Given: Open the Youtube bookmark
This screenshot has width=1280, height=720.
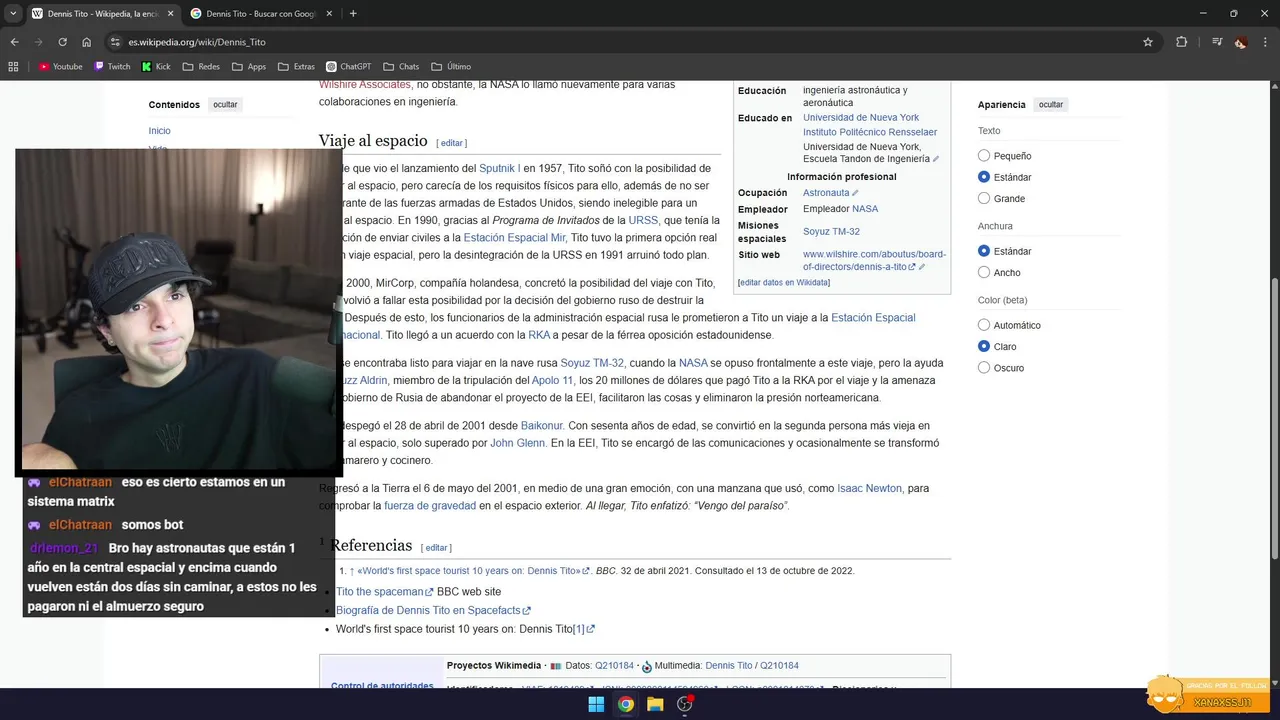Looking at the screenshot, I should (x=60, y=67).
